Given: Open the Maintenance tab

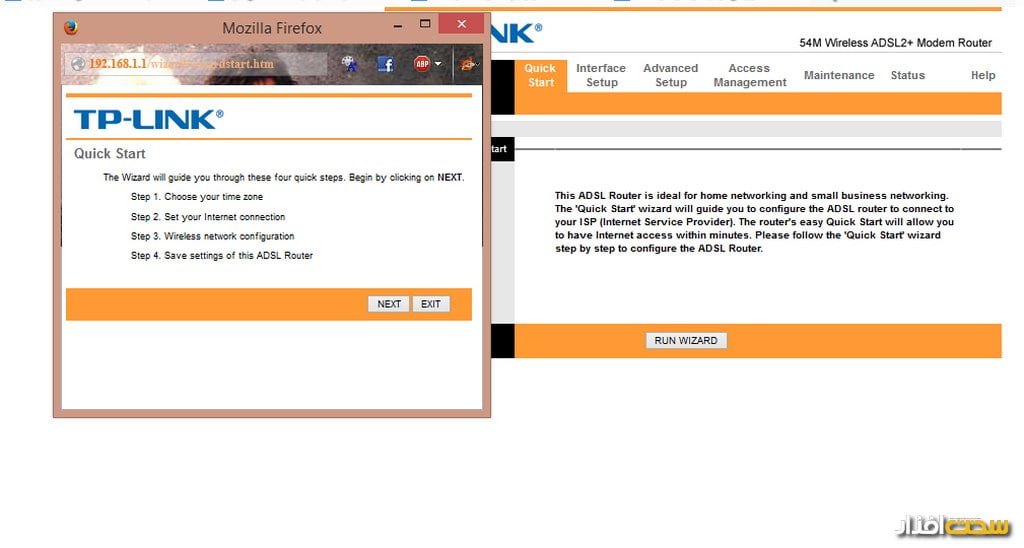Looking at the screenshot, I should [x=838, y=76].
